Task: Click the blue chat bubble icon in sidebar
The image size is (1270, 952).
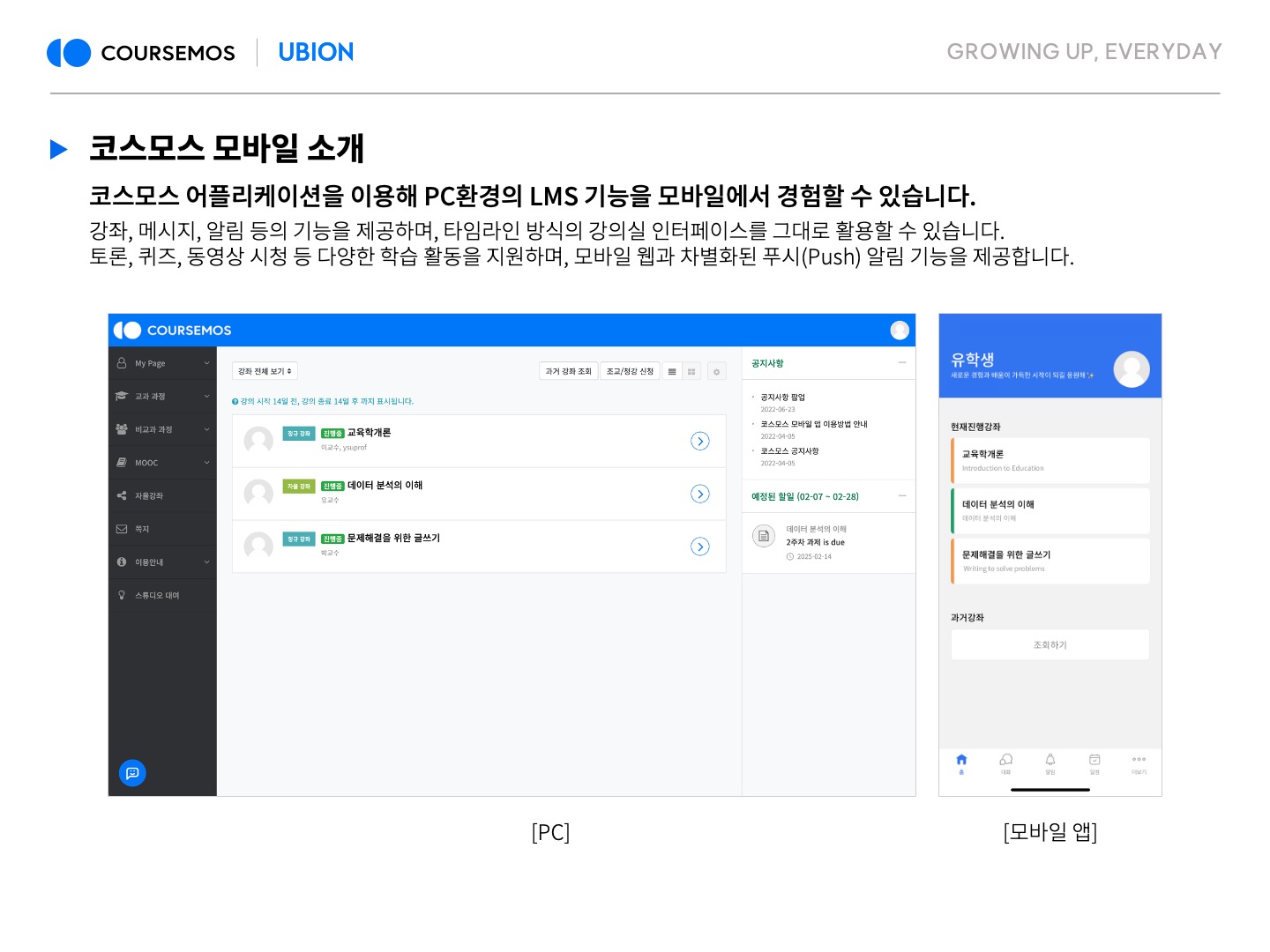Action: (132, 773)
